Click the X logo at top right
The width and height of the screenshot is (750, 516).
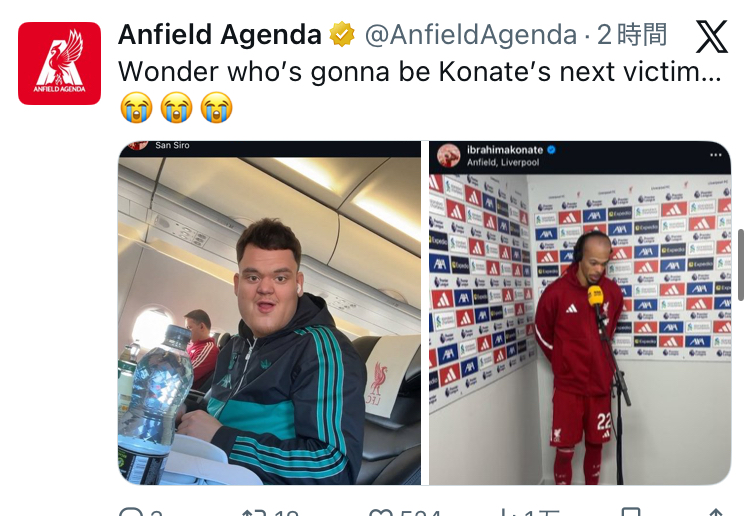pyautogui.click(x=711, y=36)
